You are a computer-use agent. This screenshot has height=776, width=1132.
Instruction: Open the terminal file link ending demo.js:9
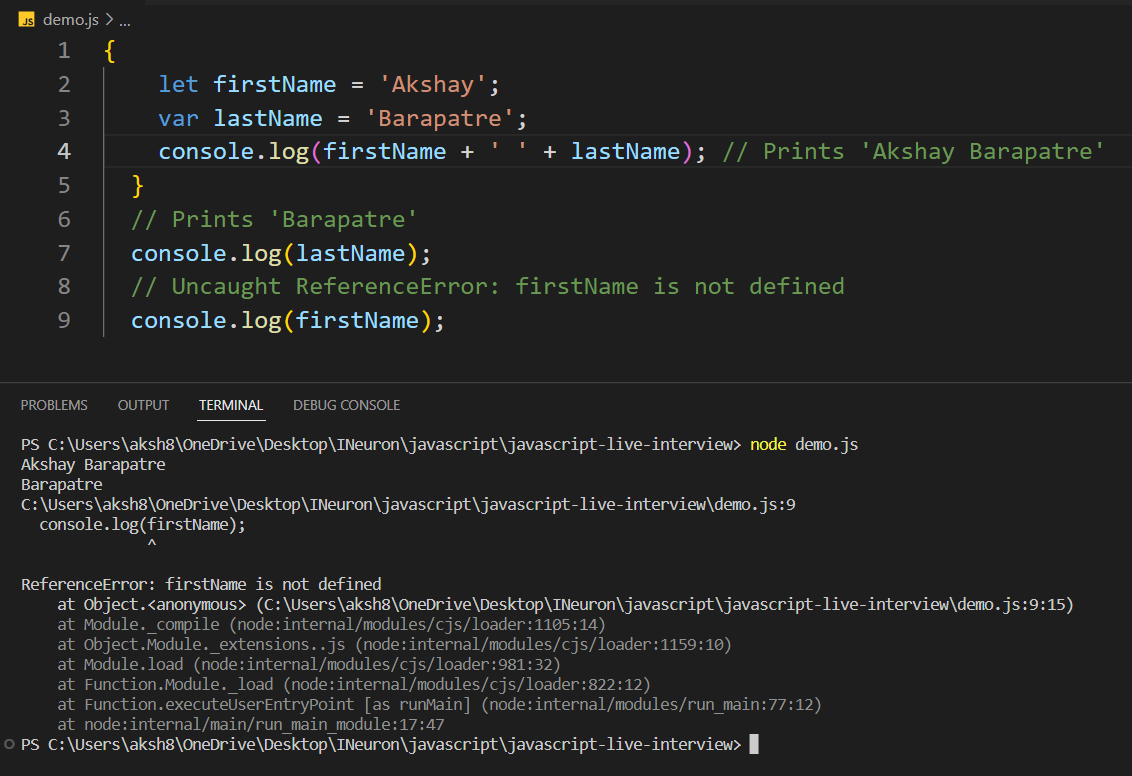coord(409,505)
